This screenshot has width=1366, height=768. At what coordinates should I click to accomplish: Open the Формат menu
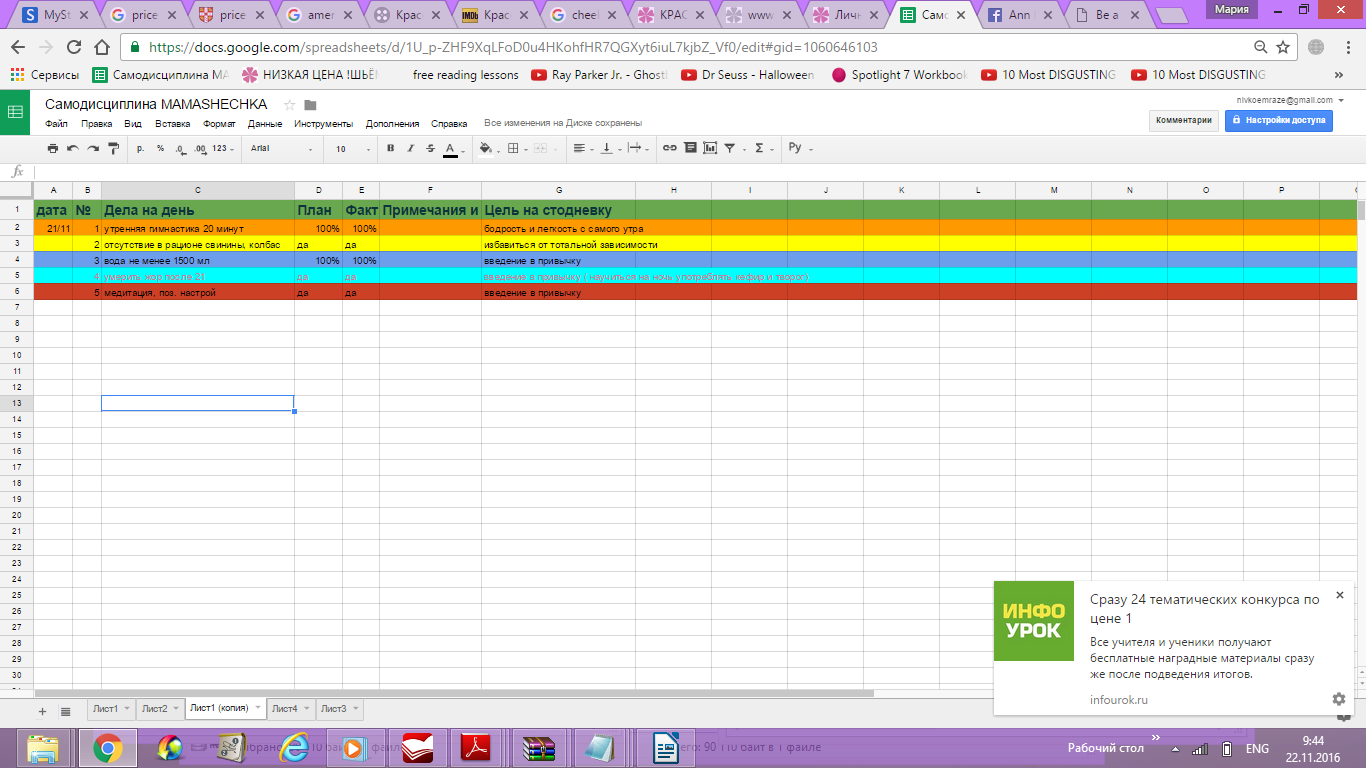coord(219,124)
